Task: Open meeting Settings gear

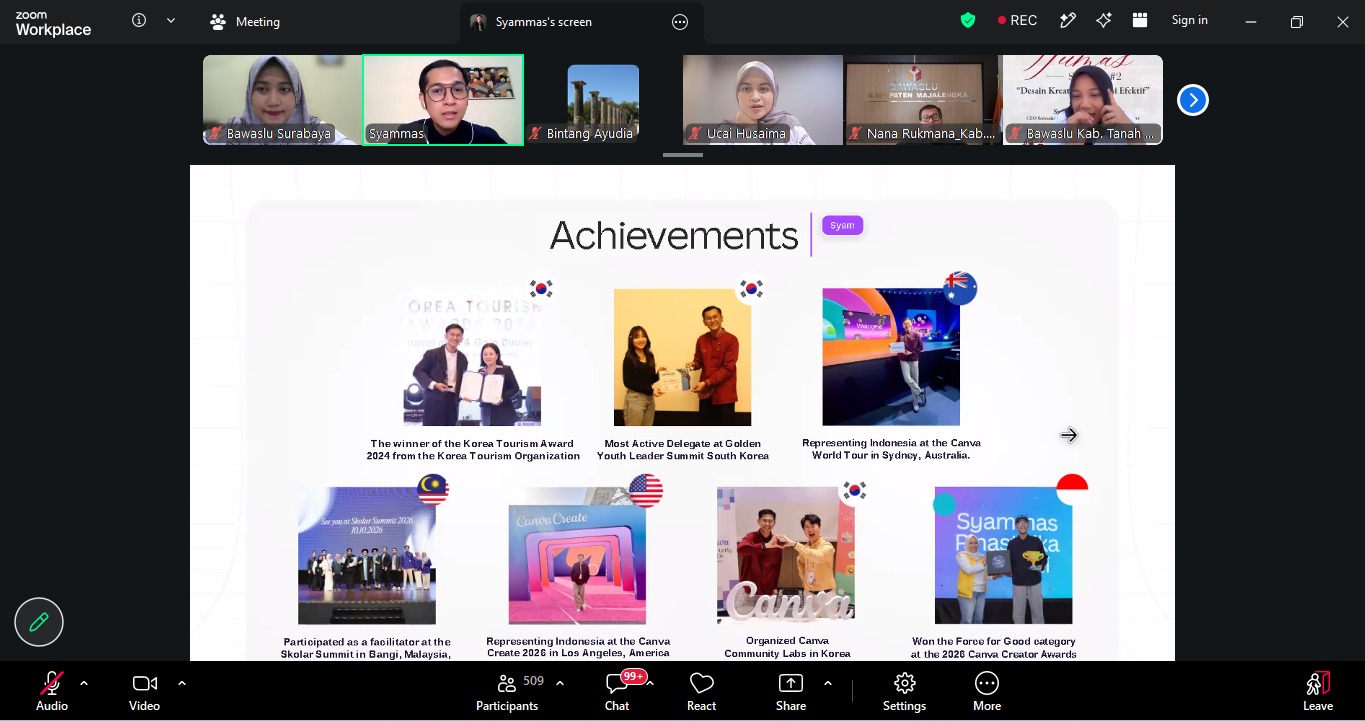Action: tap(905, 691)
